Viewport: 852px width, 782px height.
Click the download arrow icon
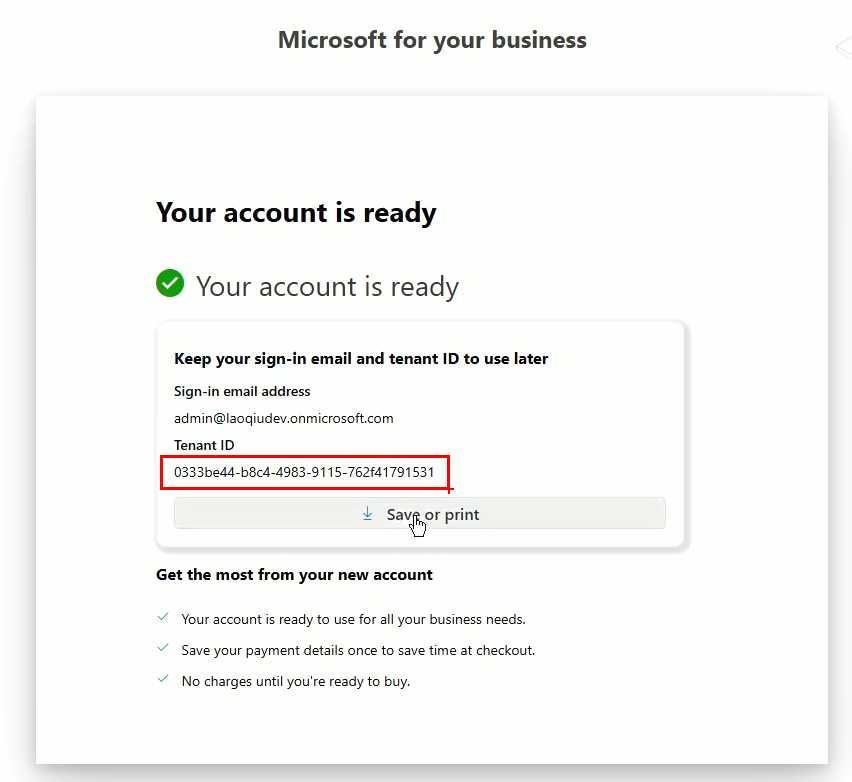click(x=367, y=513)
